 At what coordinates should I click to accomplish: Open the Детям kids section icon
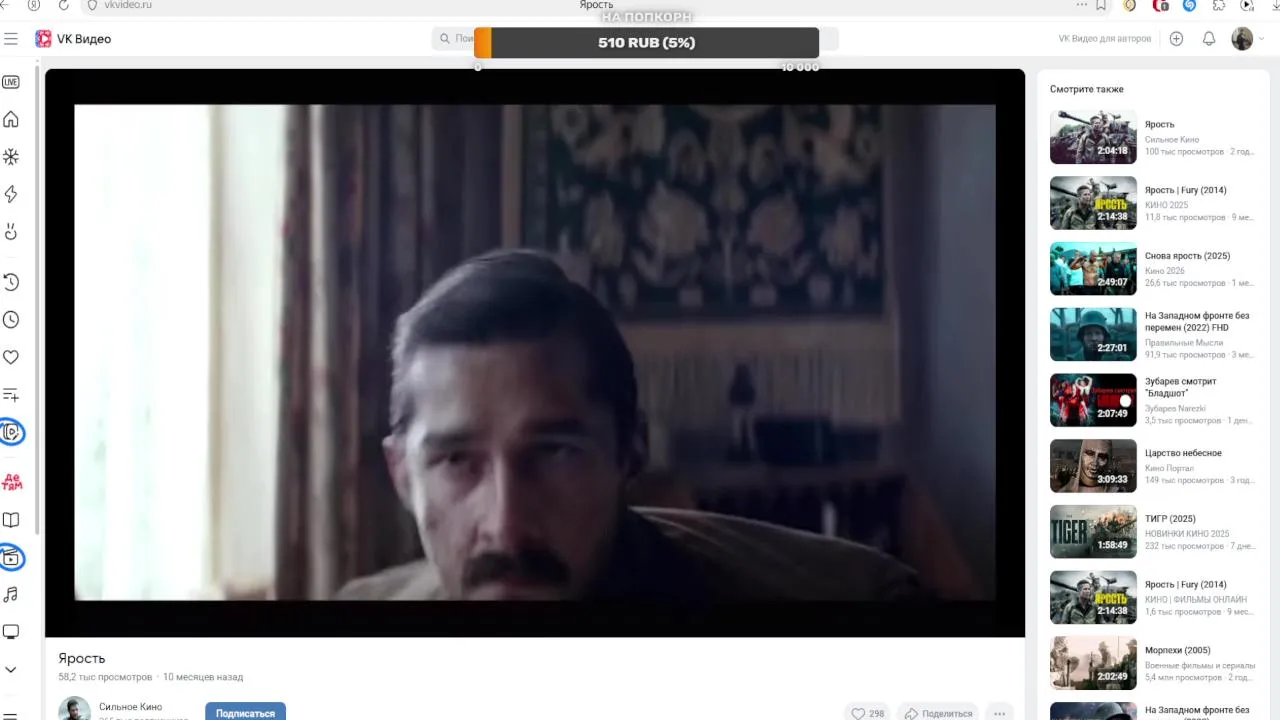tap(12, 482)
